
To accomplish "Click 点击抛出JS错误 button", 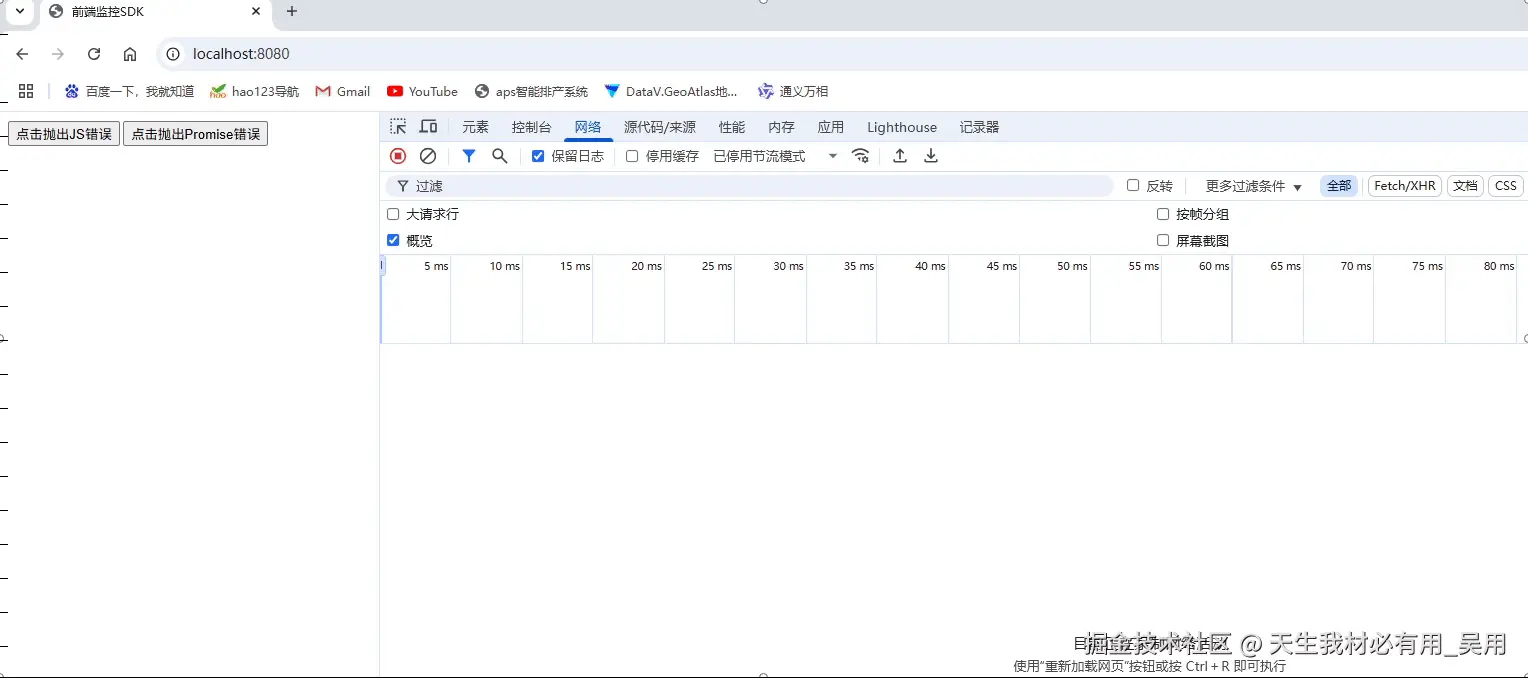I will click(x=64, y=134).
